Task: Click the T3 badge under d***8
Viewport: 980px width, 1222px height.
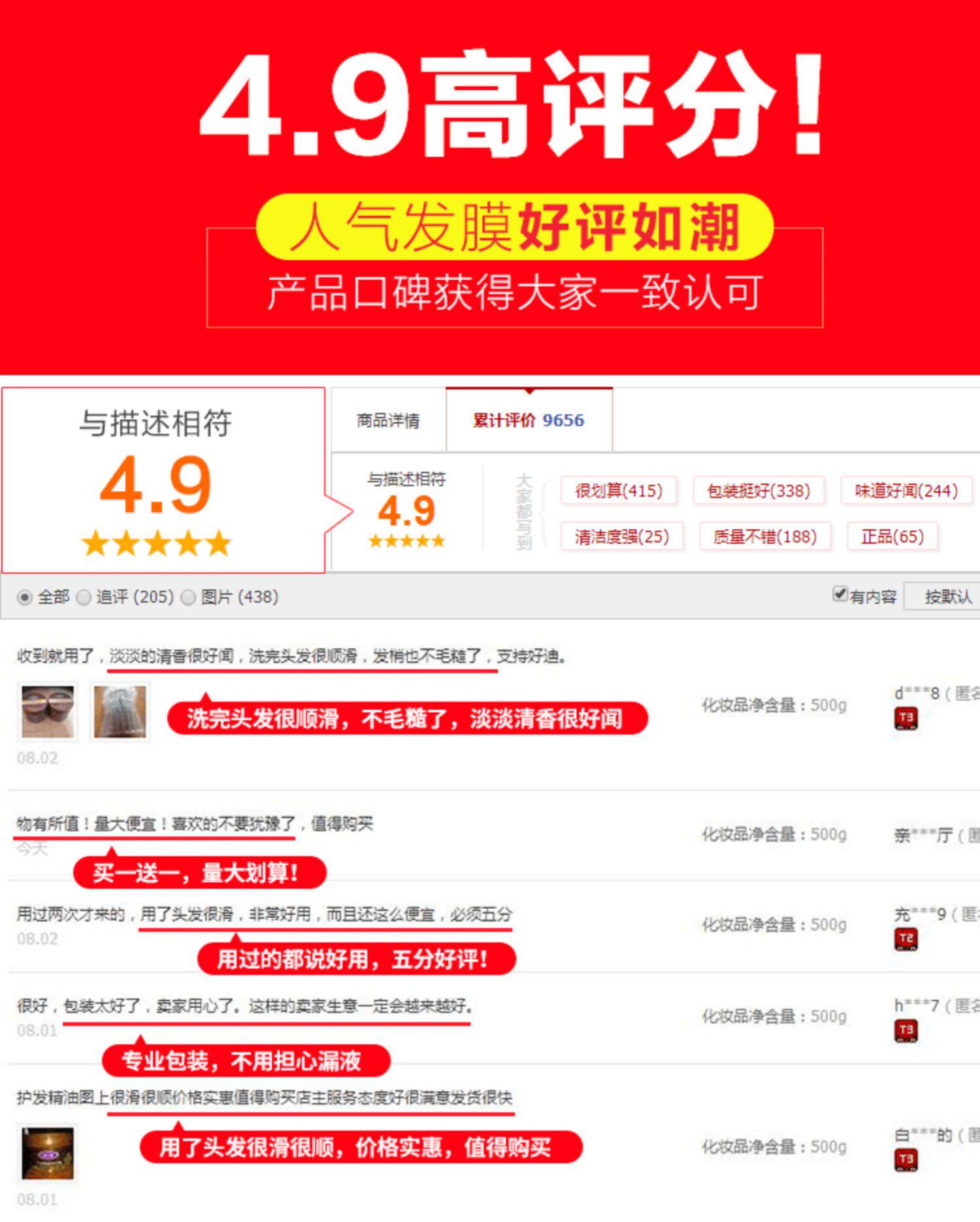Action: pyautogui.click(x=906, y=719)
